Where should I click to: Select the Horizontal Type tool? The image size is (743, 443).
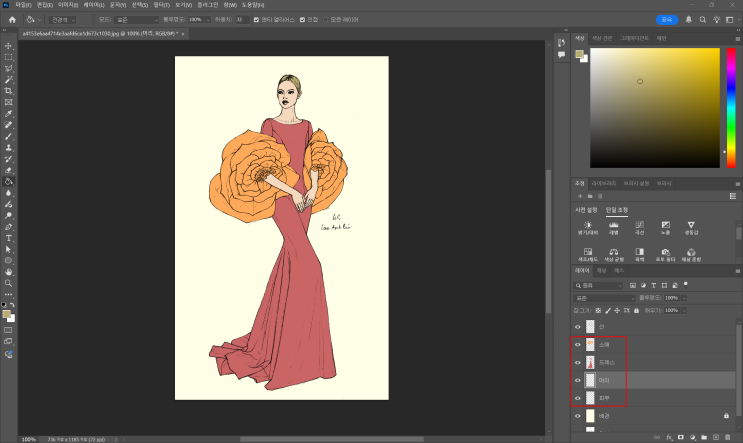point(8,238)
